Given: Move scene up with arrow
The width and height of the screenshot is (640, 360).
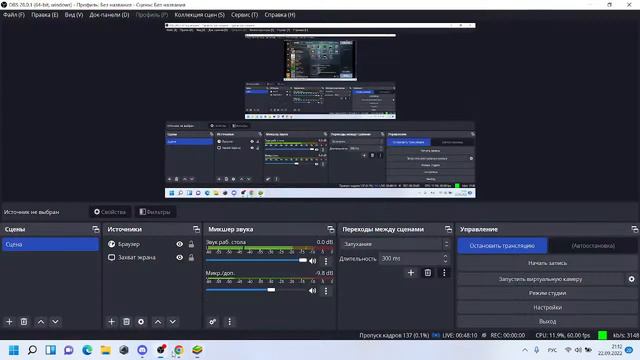Looking at the screenshot, I should pos(41,322).
